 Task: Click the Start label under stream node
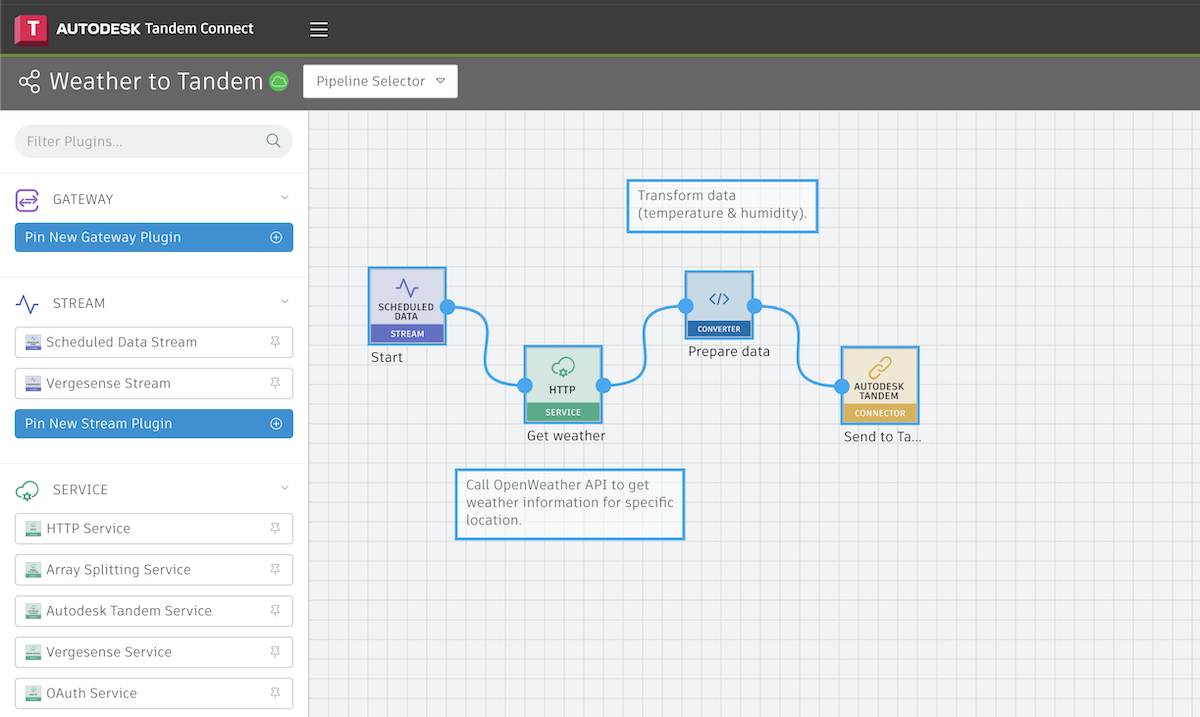pyautogui.click(x=387, y=357)
